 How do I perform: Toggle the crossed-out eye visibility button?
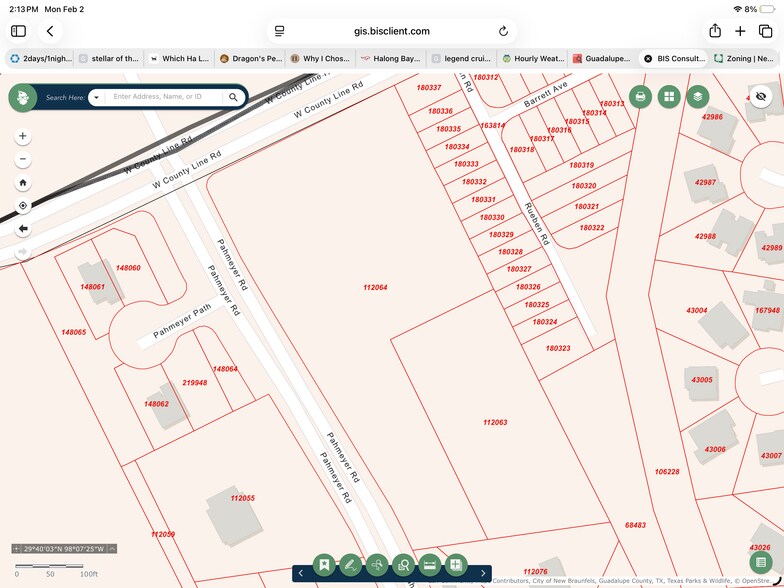point(761,97)
